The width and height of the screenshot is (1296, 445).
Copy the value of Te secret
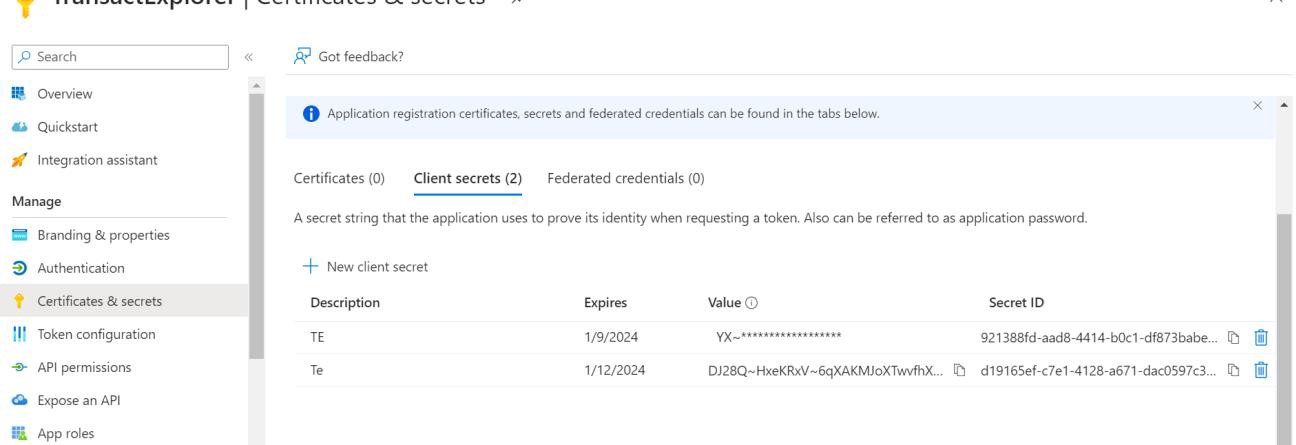[x=960, y=370]
